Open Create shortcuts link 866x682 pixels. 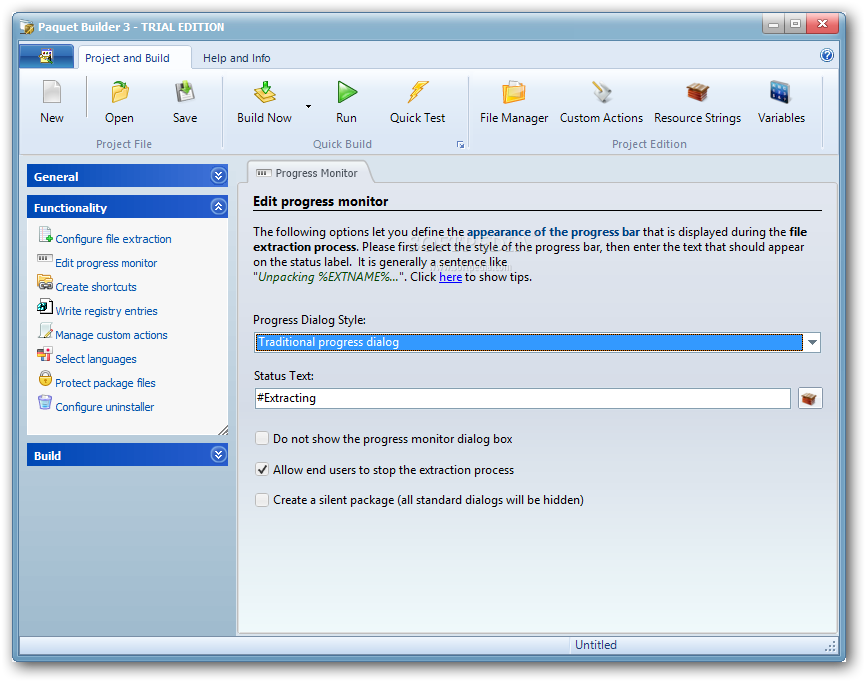(x=96, y=287)
